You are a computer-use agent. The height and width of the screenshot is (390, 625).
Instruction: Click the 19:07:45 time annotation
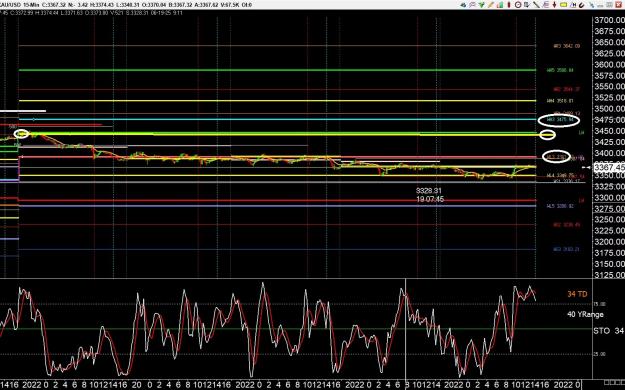pyautogui.click(x=430, y=199)
